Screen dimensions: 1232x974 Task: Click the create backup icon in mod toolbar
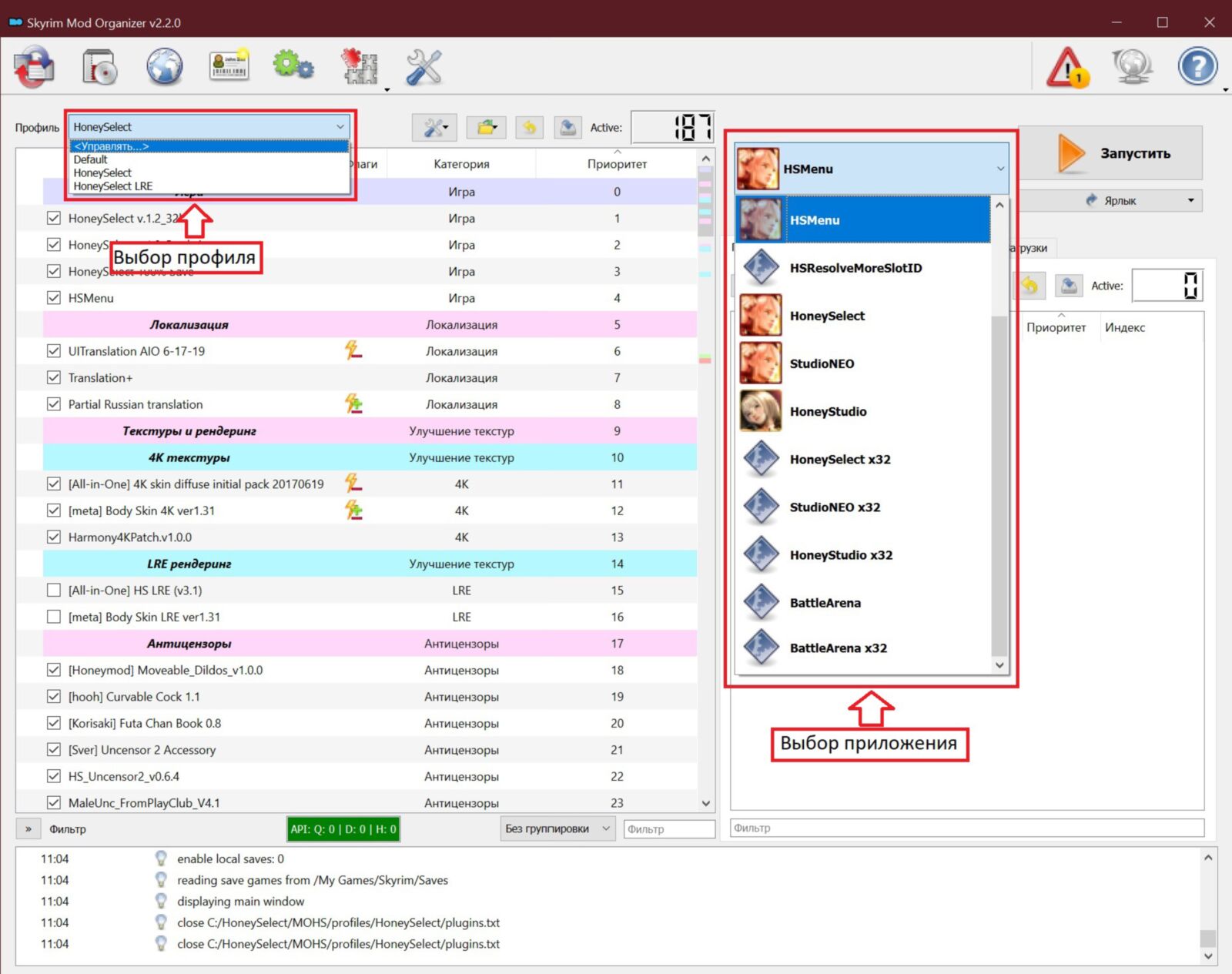point(567,128)
